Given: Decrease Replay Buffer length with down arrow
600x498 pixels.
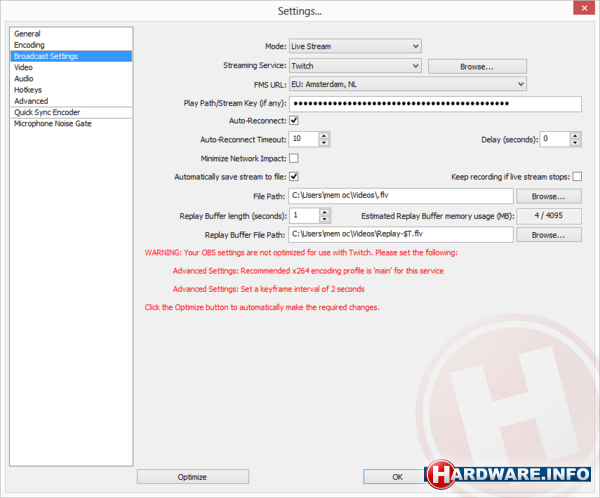Looking at the screenshot, I should tap(324, 219).
